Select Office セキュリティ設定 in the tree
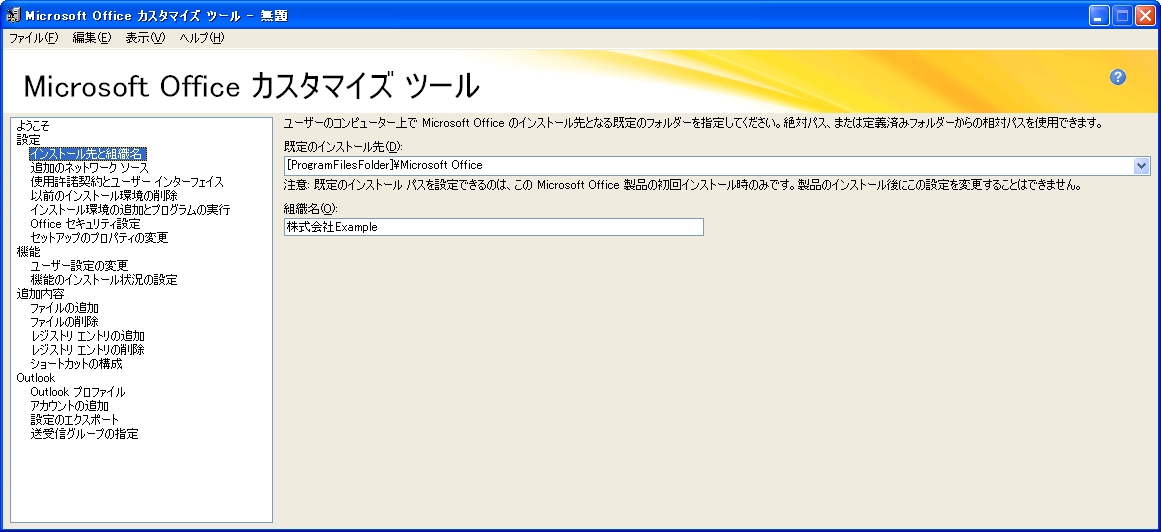 (x=85, y=224)
